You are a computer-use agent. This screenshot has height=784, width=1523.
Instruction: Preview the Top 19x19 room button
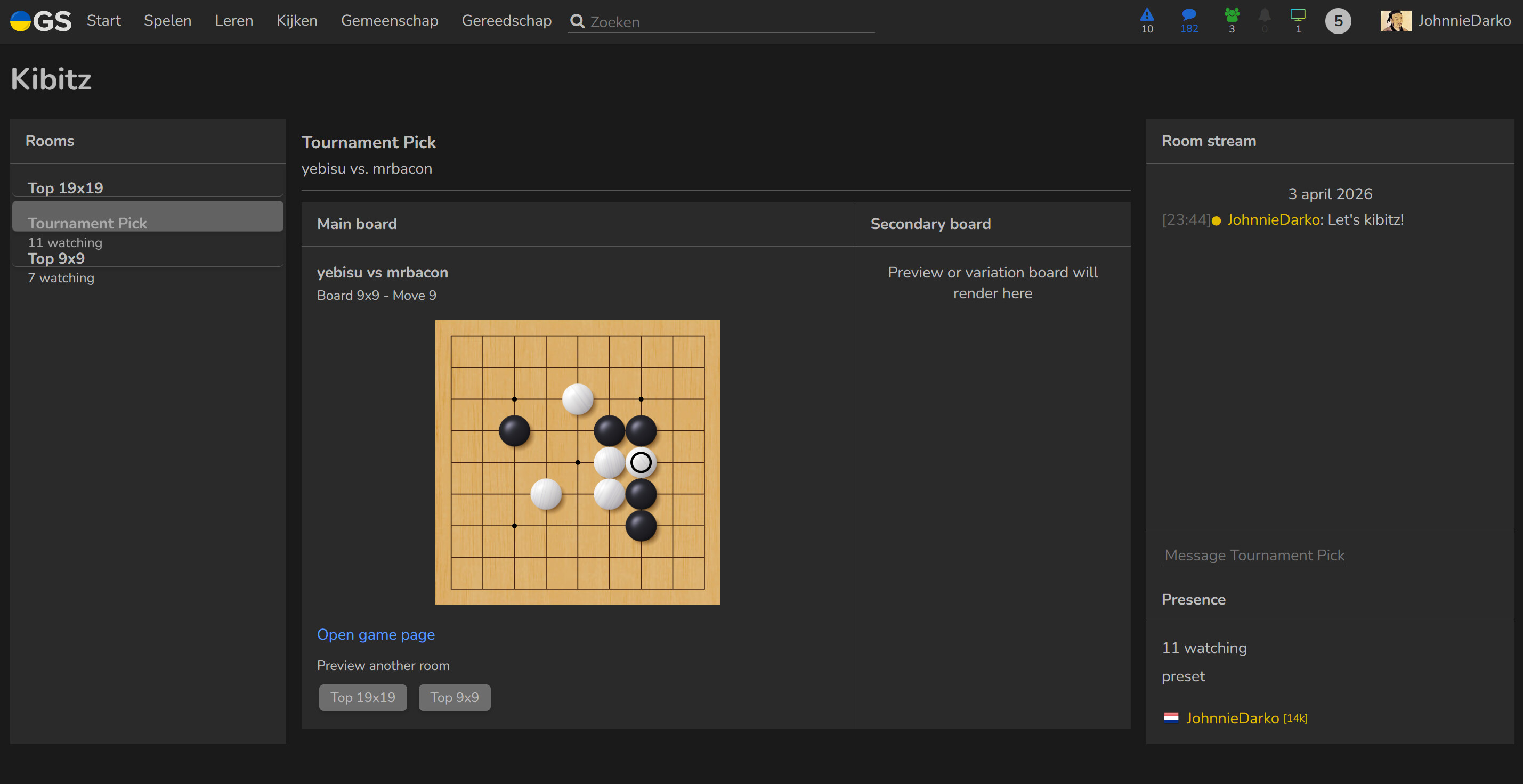[x=362, y=697]
